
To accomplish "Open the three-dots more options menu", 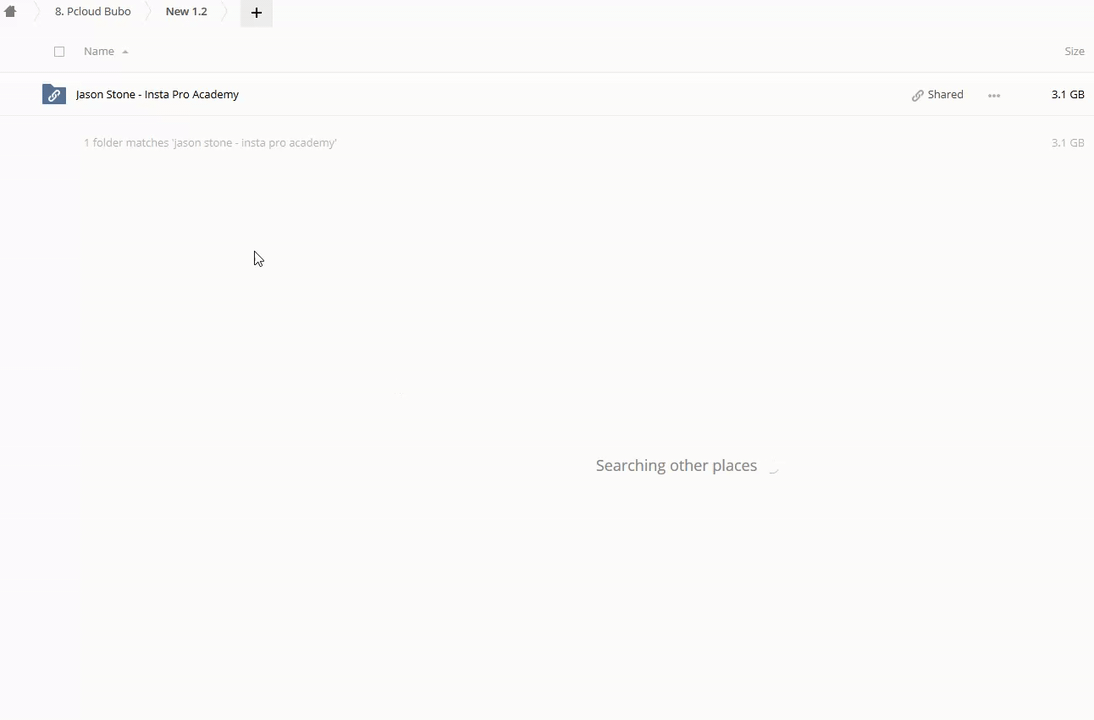I will [x=993, y=96].
